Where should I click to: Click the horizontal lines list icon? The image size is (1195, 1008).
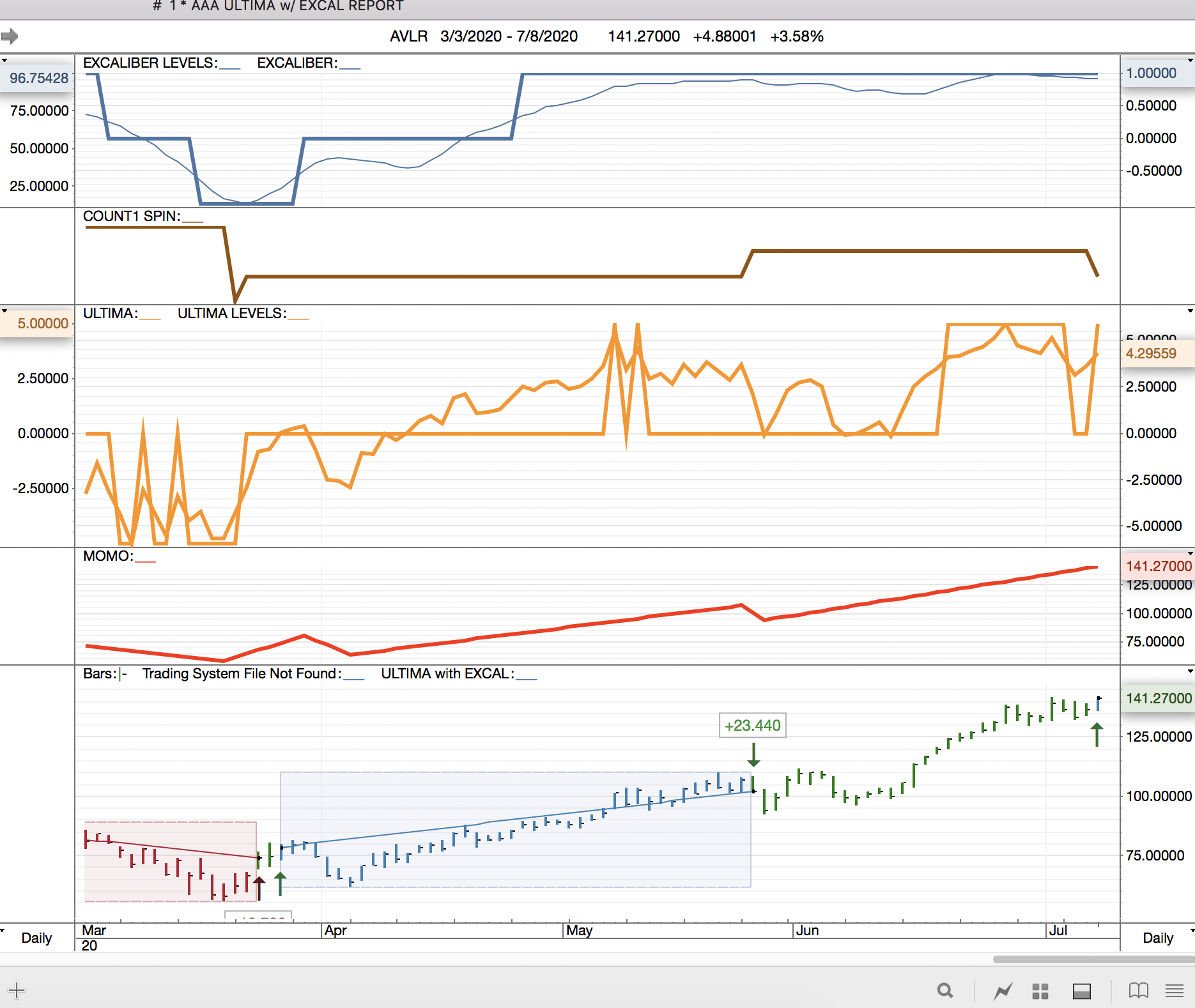point(1174,991)
